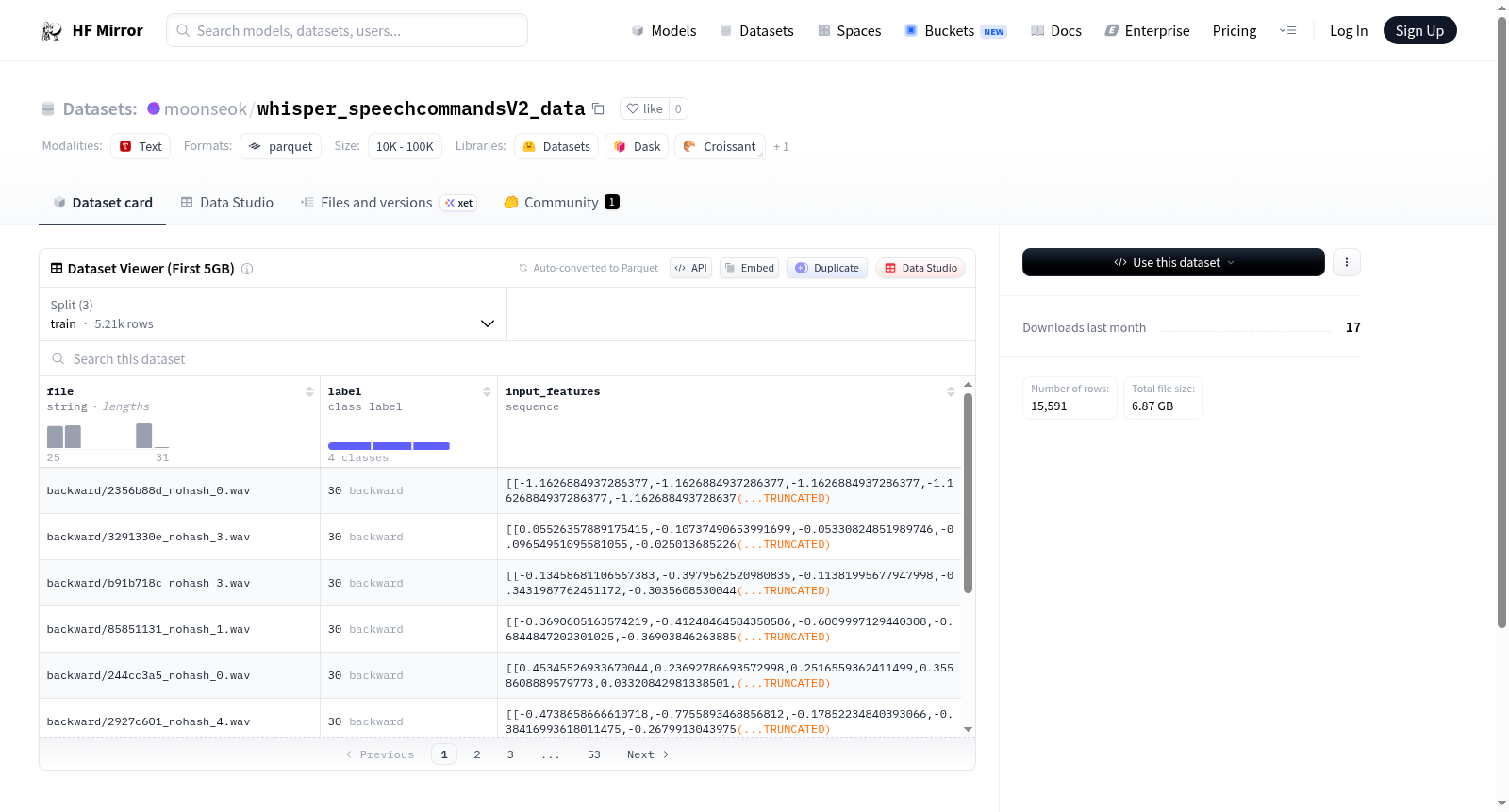Switch to Files and versions tab
Viewport: 1509px width, 812px height.
click(x=389, y=203)
